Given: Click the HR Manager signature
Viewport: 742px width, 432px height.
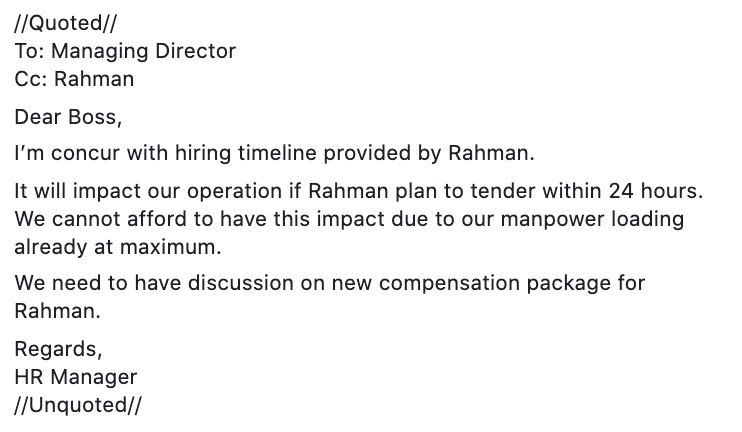Looking at the screenshot, I should [76, 377].
